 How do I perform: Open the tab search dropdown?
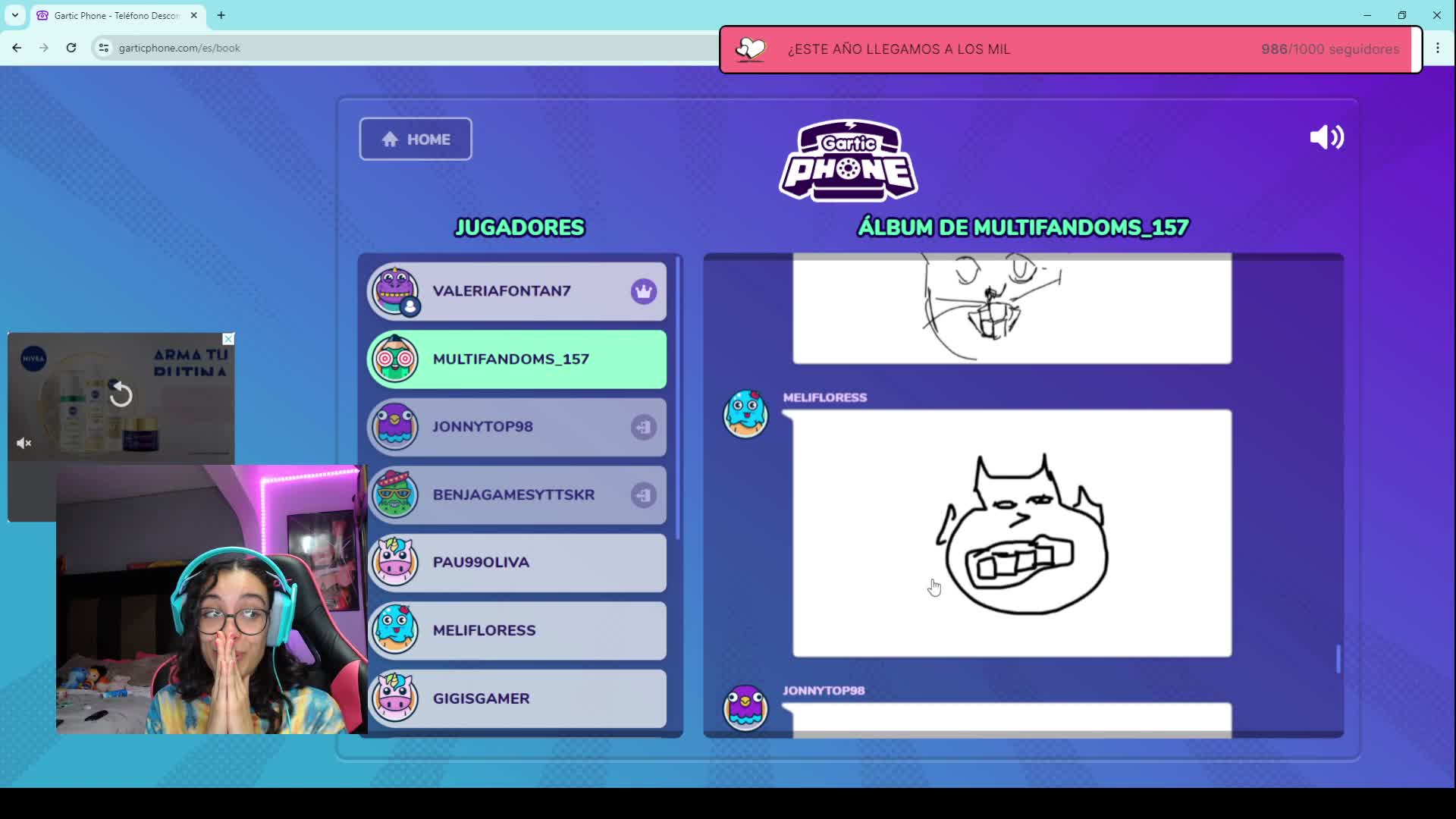(x=14, y=15)
